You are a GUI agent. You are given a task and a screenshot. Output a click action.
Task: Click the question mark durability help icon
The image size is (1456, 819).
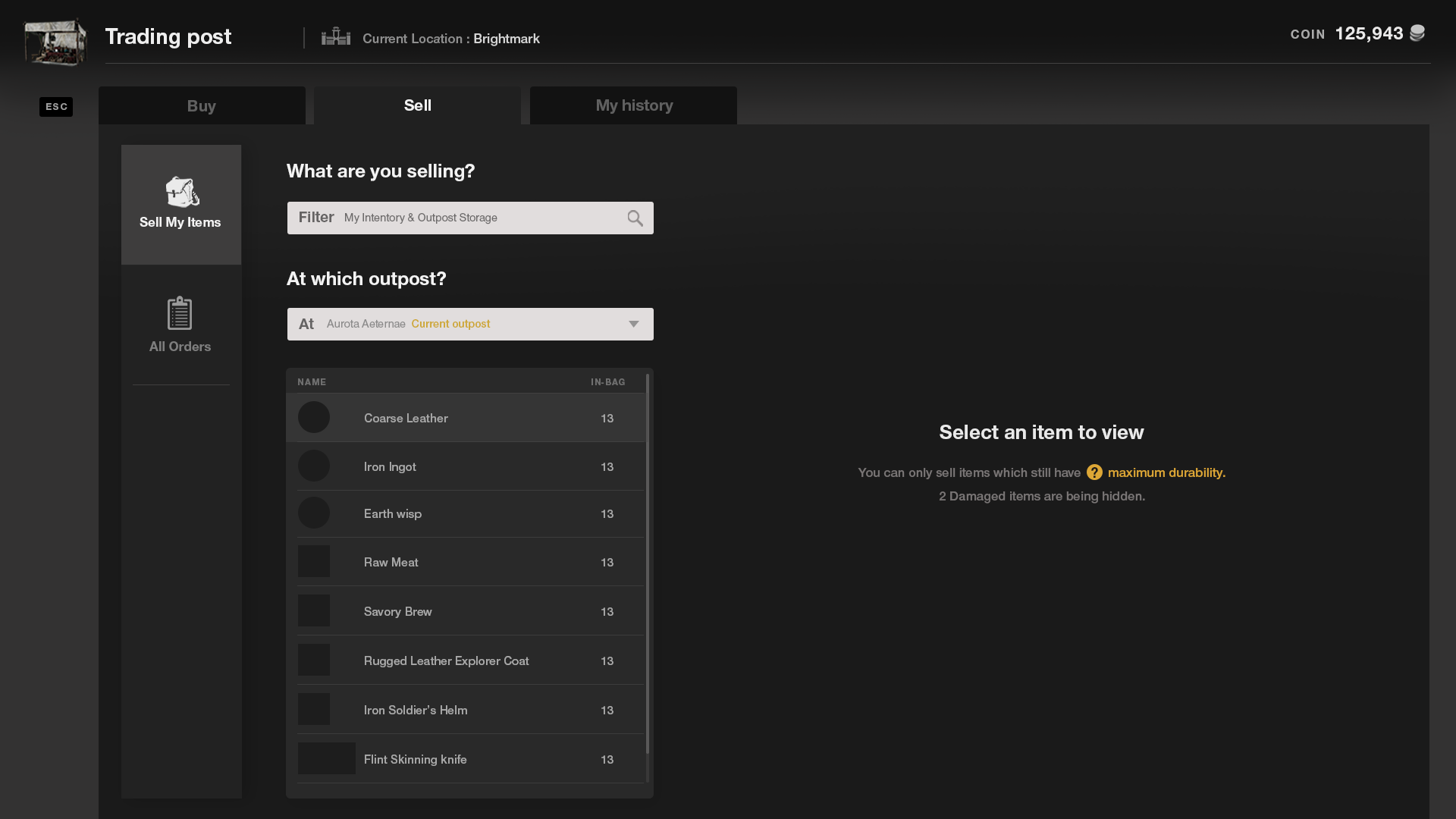[x=1094, y=472]
